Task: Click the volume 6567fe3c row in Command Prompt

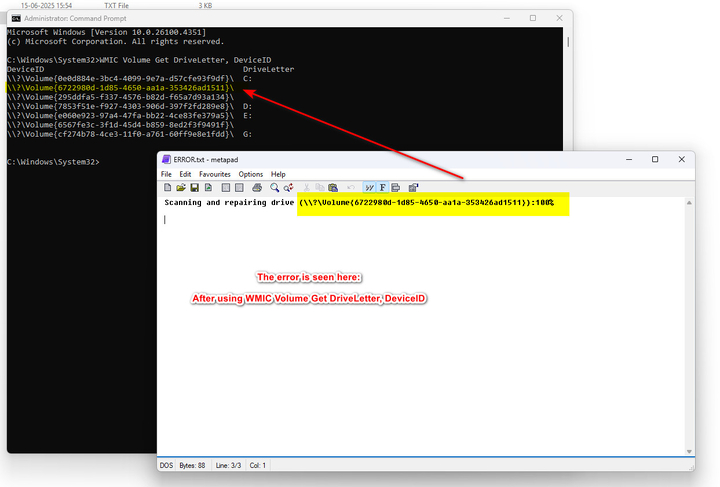Action: pos(120,125)
